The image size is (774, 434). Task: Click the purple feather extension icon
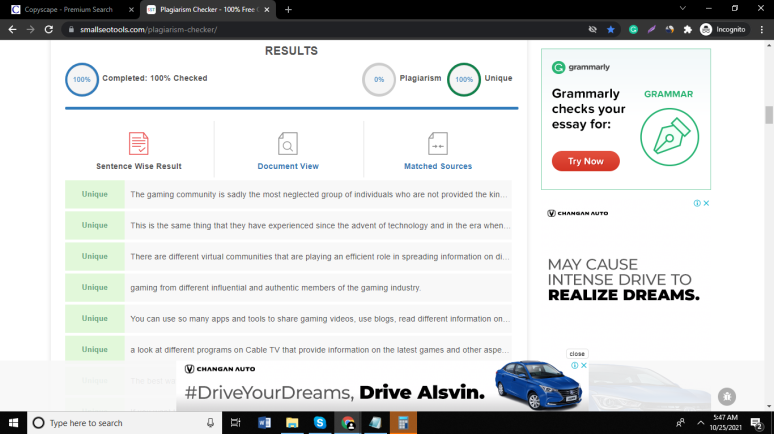[652, 30]
